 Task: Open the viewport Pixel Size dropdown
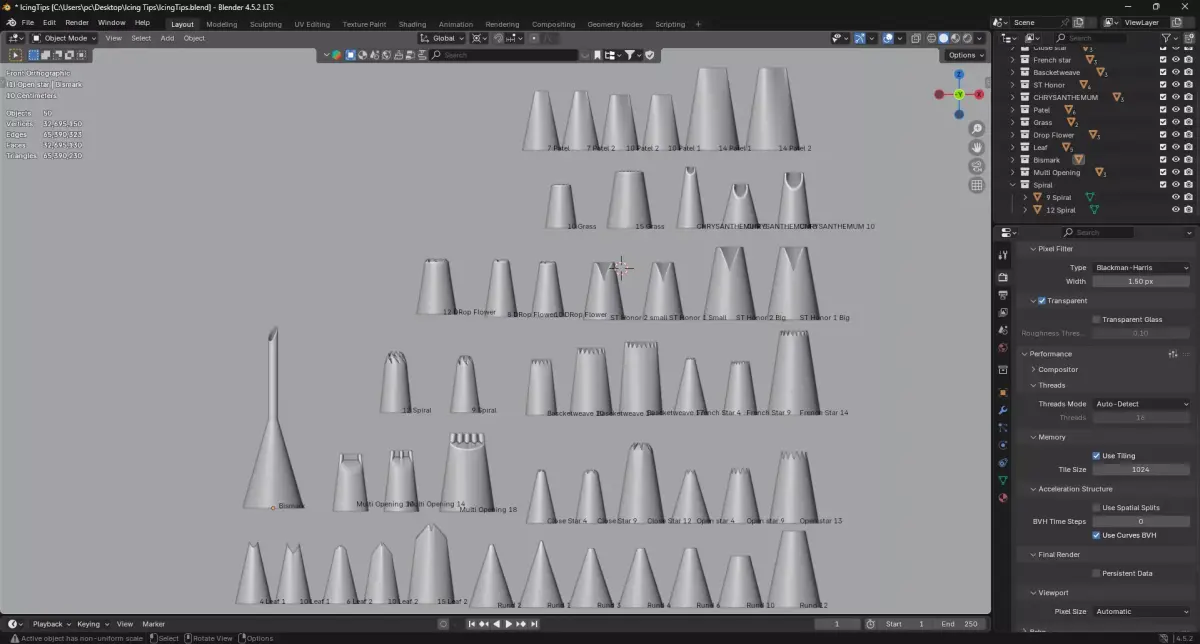point(1141,611)
